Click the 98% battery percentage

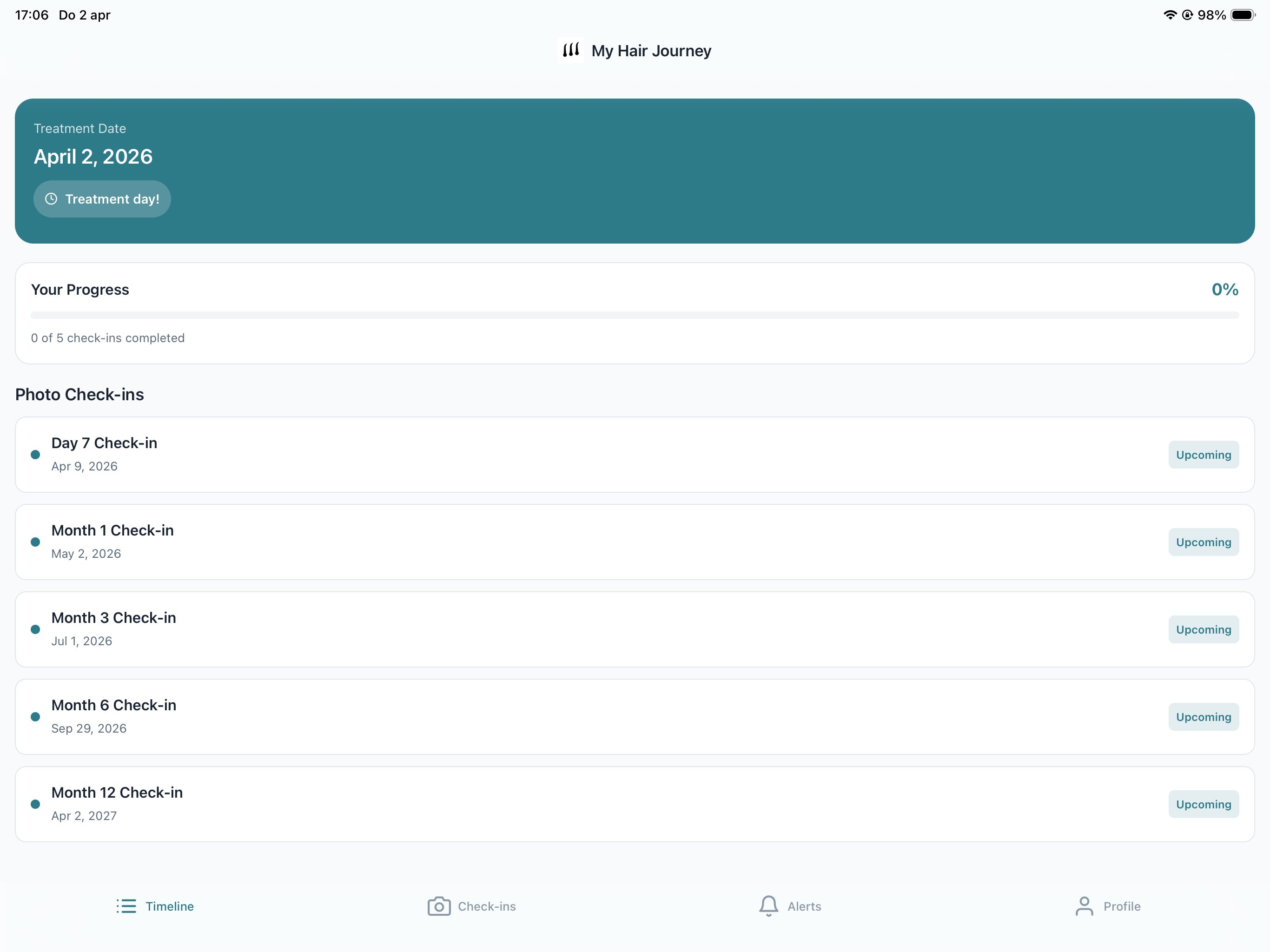pos(1211,15)
